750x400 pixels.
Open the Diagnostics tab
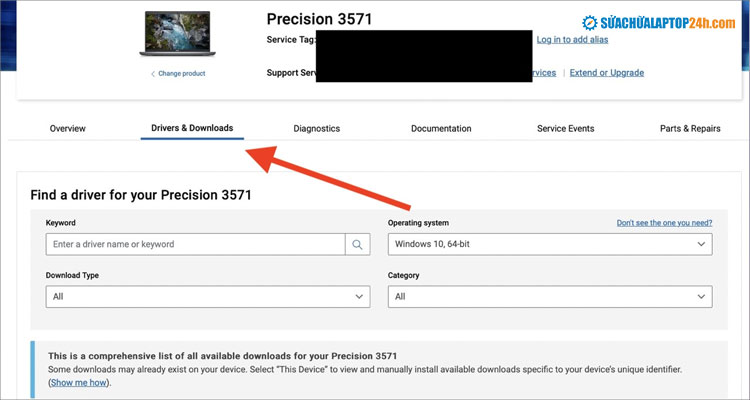(317, 129)
